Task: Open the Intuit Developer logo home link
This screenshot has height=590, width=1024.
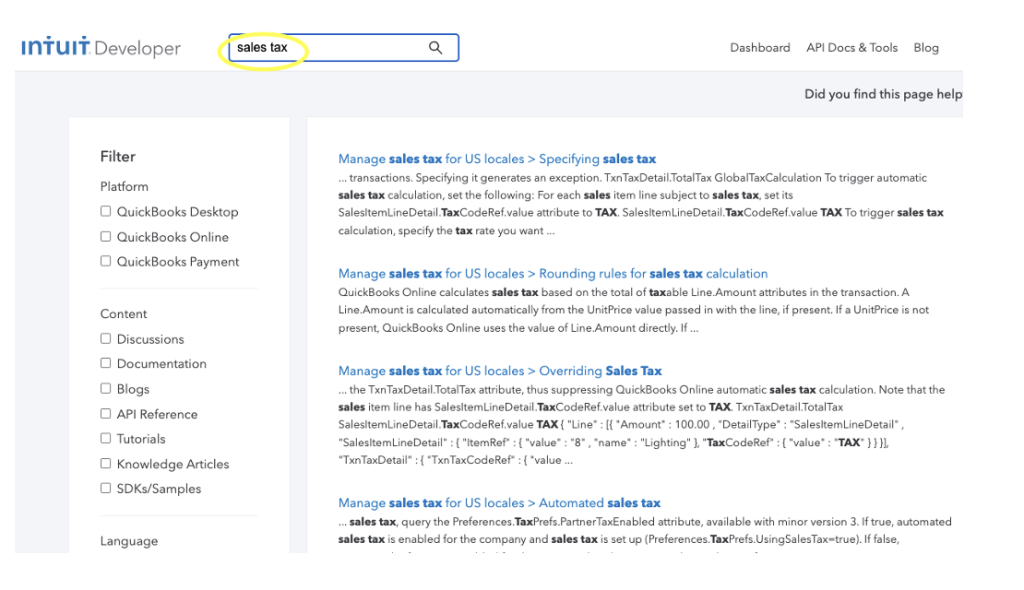Action: [x=101, y=48]
